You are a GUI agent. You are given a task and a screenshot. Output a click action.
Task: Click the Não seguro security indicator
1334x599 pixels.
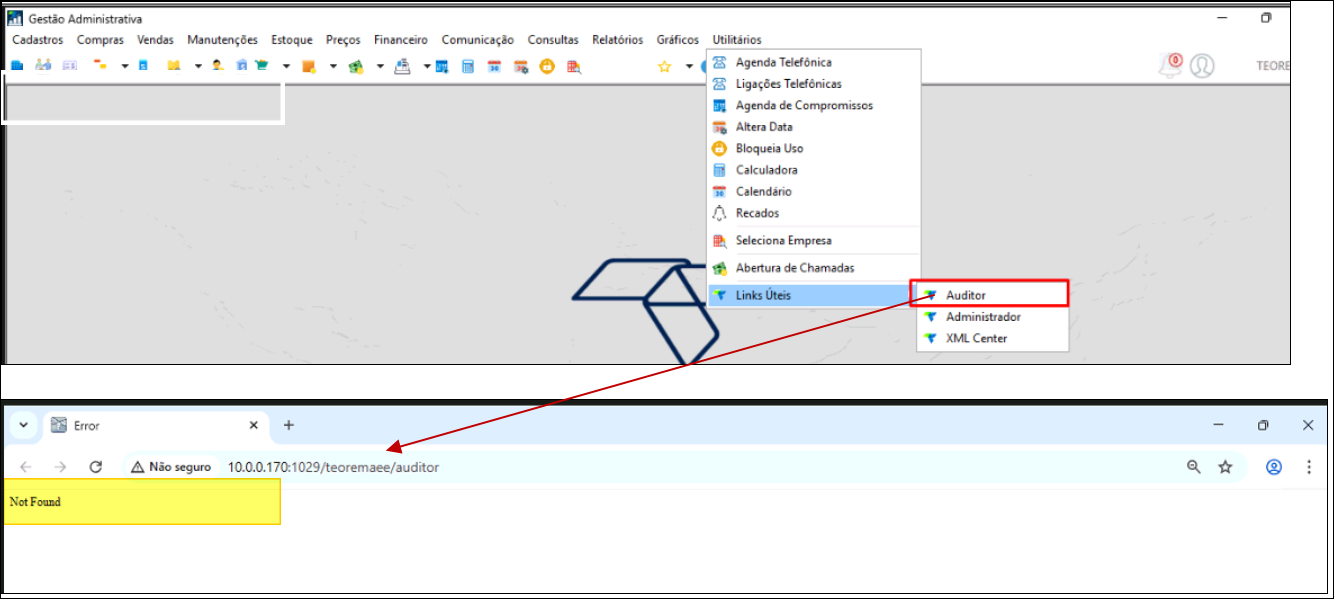[171, 467]
